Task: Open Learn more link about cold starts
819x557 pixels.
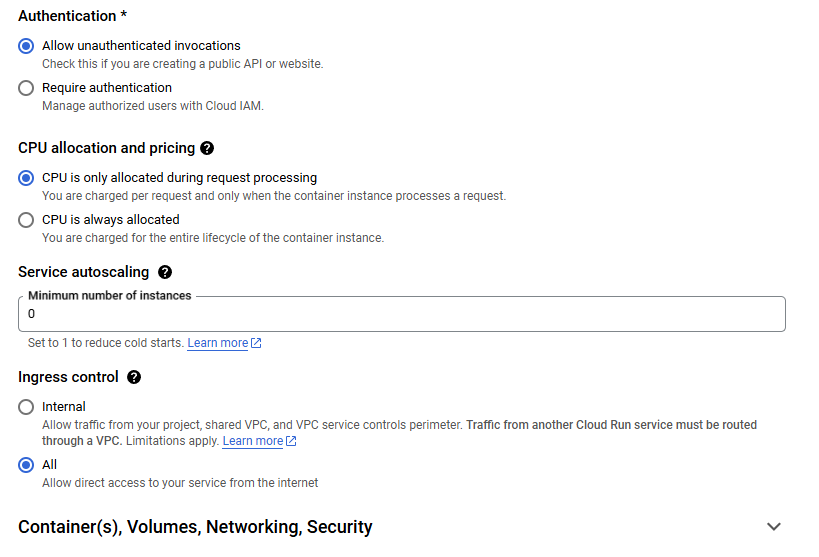Action: coord(217,343)
